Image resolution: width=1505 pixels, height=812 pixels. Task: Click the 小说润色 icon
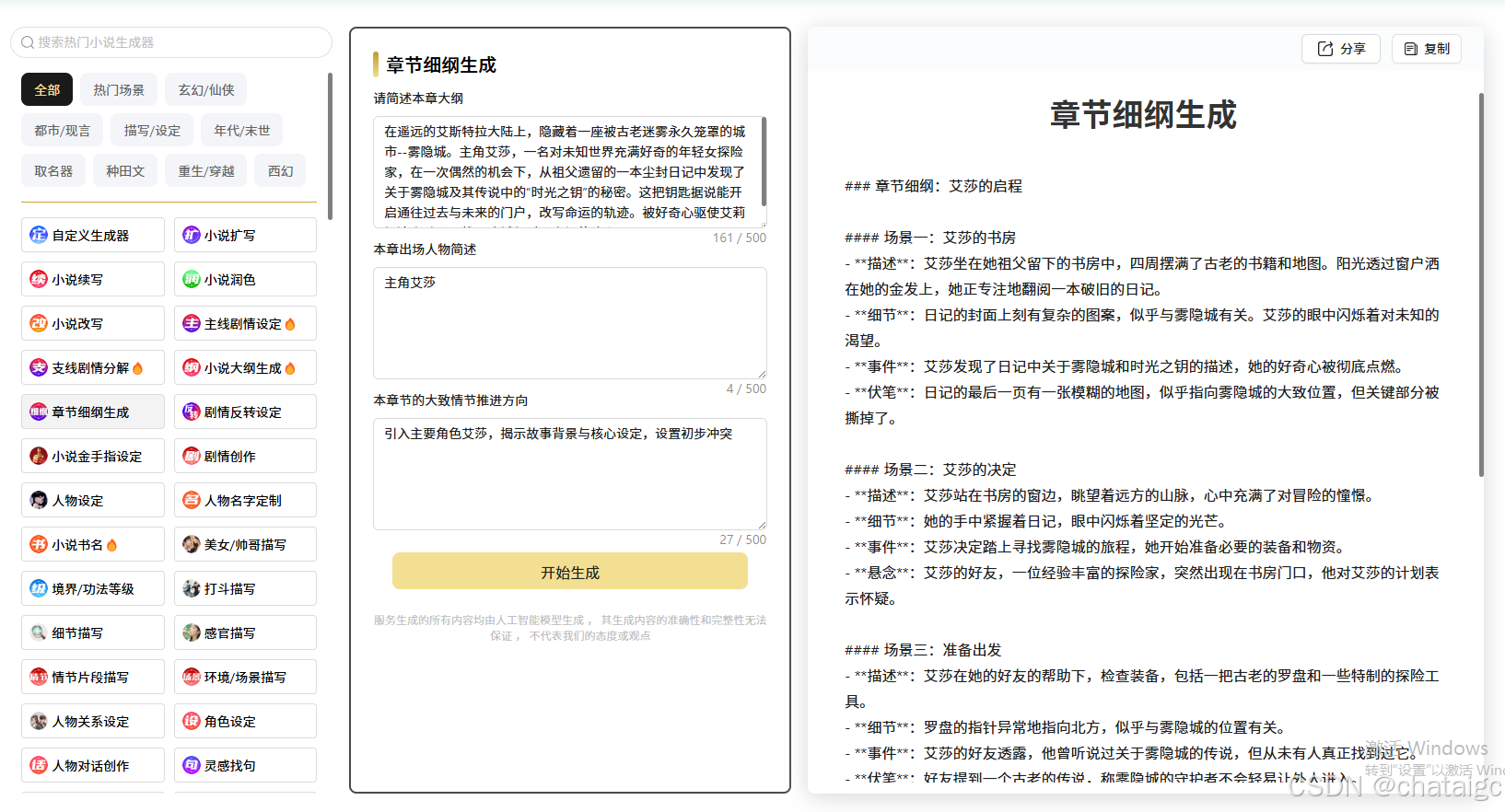192,279
